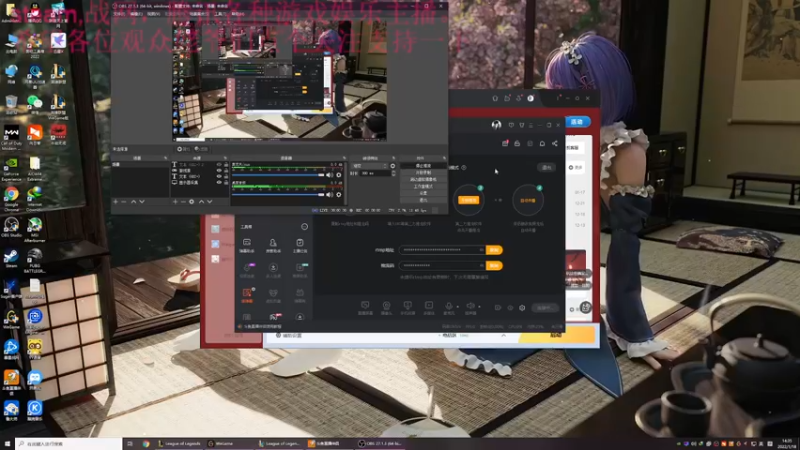Open settings hexagon gear in streaming app bottom bar
This screenshot has height=450, width=800.
[x=522, y=308]
